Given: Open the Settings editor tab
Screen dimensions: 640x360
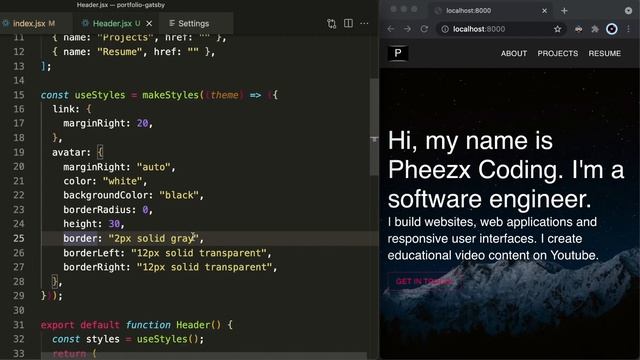Looking at the screenshot, I should [193, 23].
